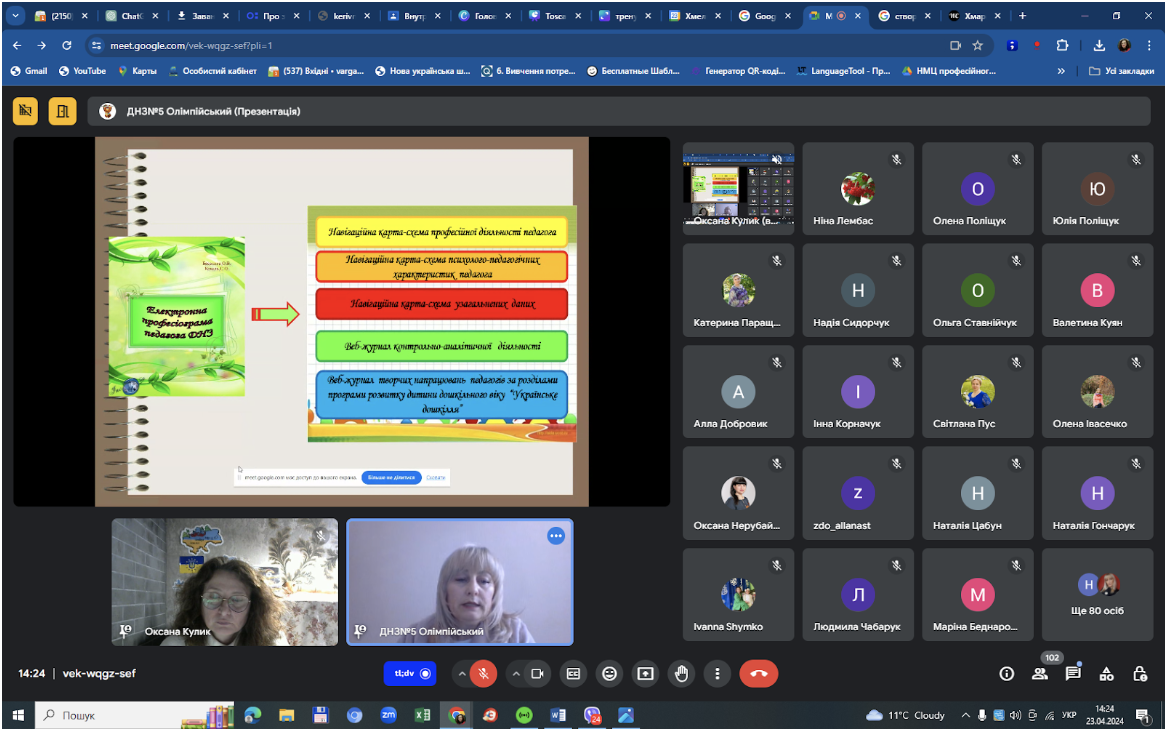
Task: Leave the call with red hang-up button
Action: tap(758, 674)
